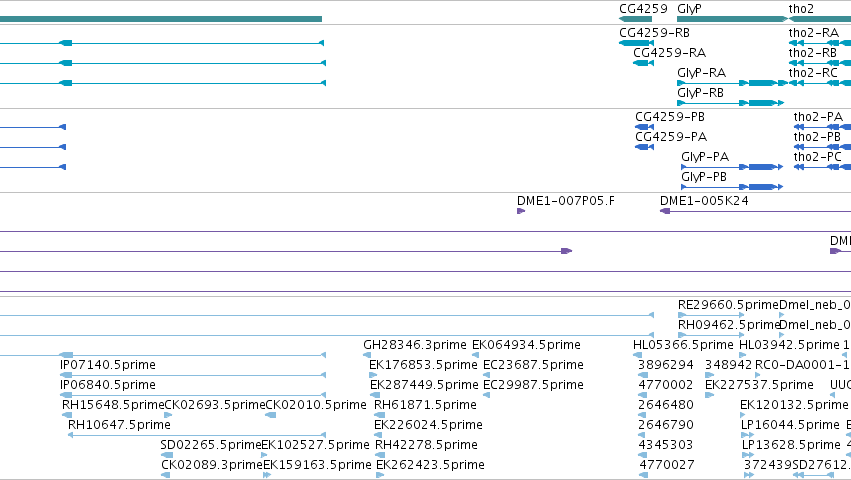851x480 pixels.
Task: Open the 4770027 feature
Action: tap(666, 465)
